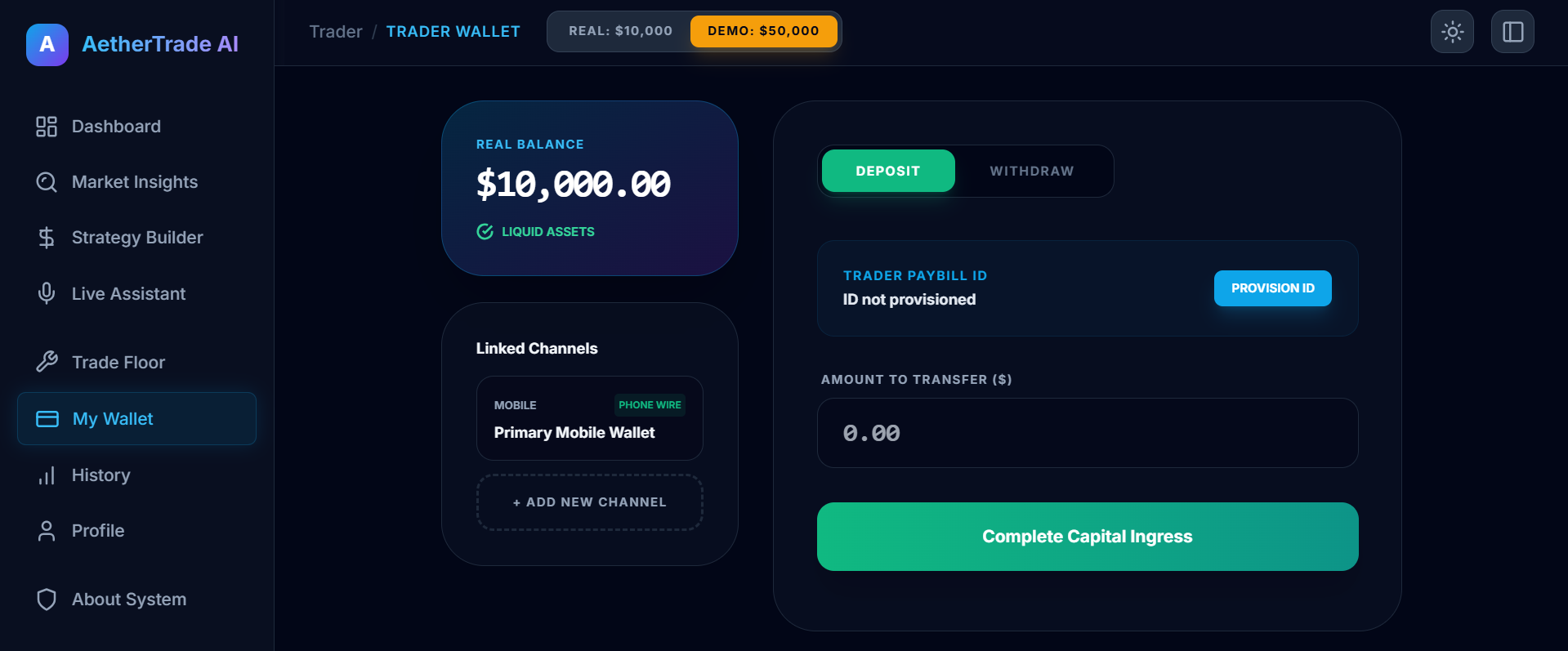Switch to the WITHDRAW tab
Image resolution: width=1568 pixels, height=651 pixels.
click(1032, 171)
